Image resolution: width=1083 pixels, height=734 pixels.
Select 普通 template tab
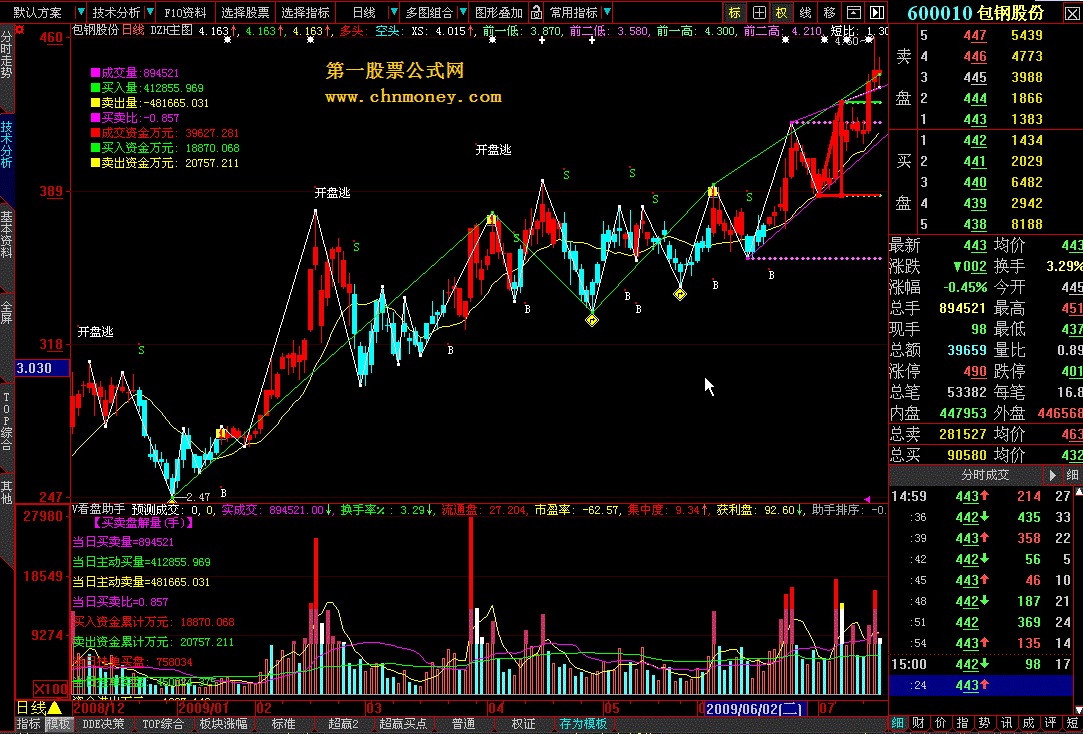pos(463,724)
